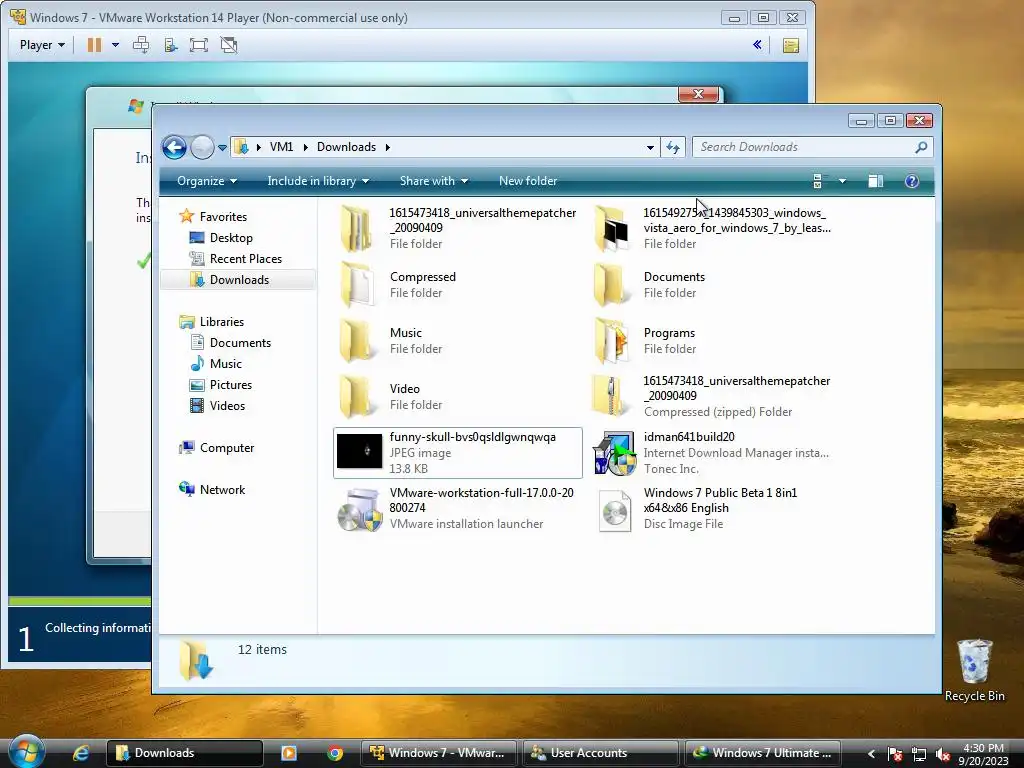Viewport: 1024px width, 768px height.
Task: Click Downloads in the address breadcrumb
Action: pos(346,147)
